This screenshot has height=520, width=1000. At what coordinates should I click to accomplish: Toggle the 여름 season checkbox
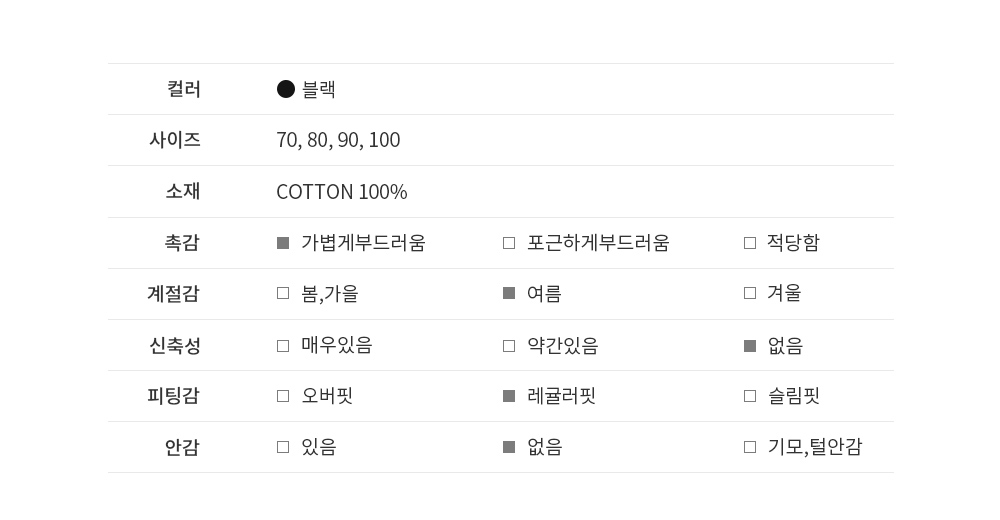coord(509,293)
